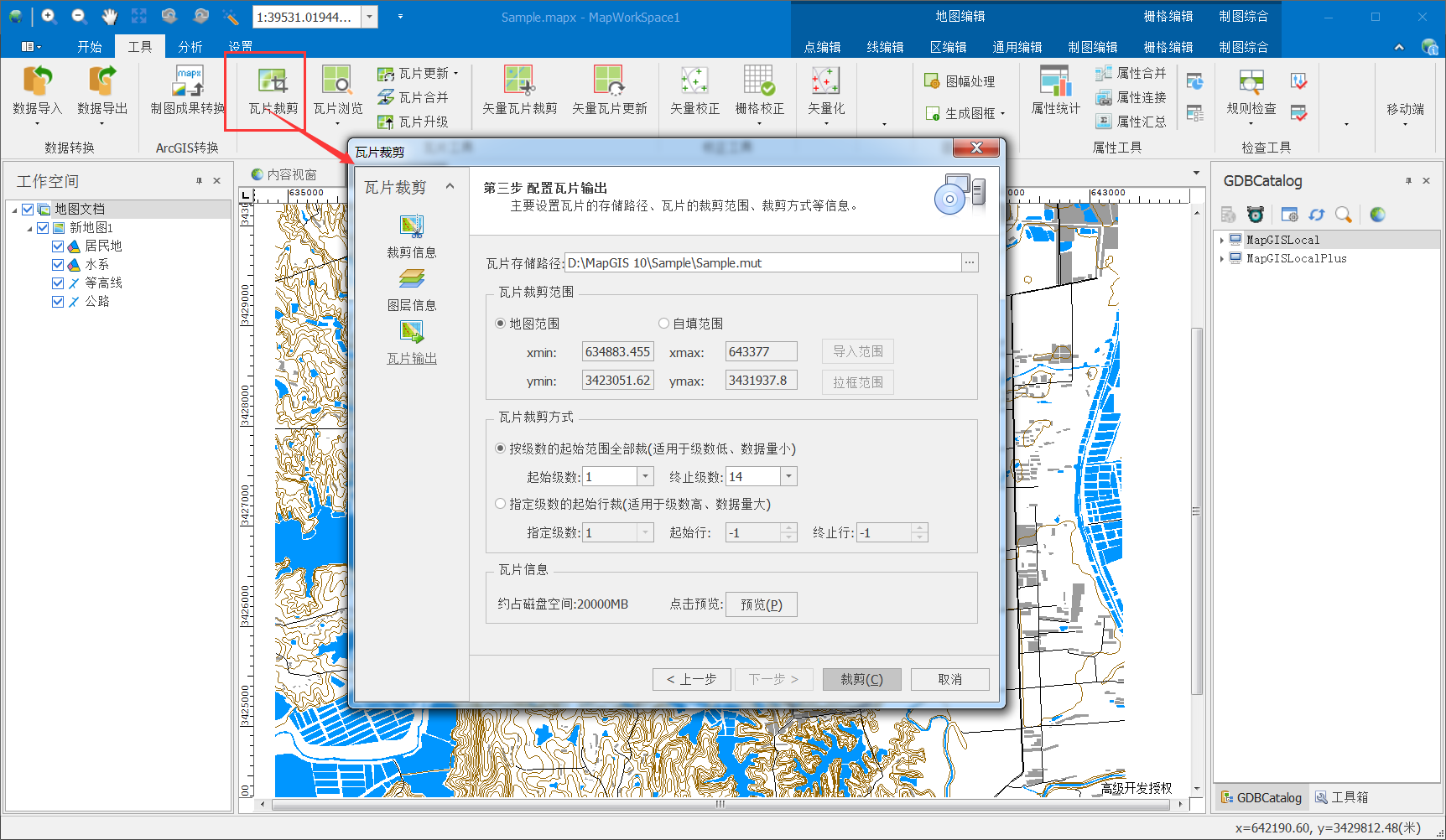Open 矢量瓦片裁剪 tool

(x=520, y=91)
